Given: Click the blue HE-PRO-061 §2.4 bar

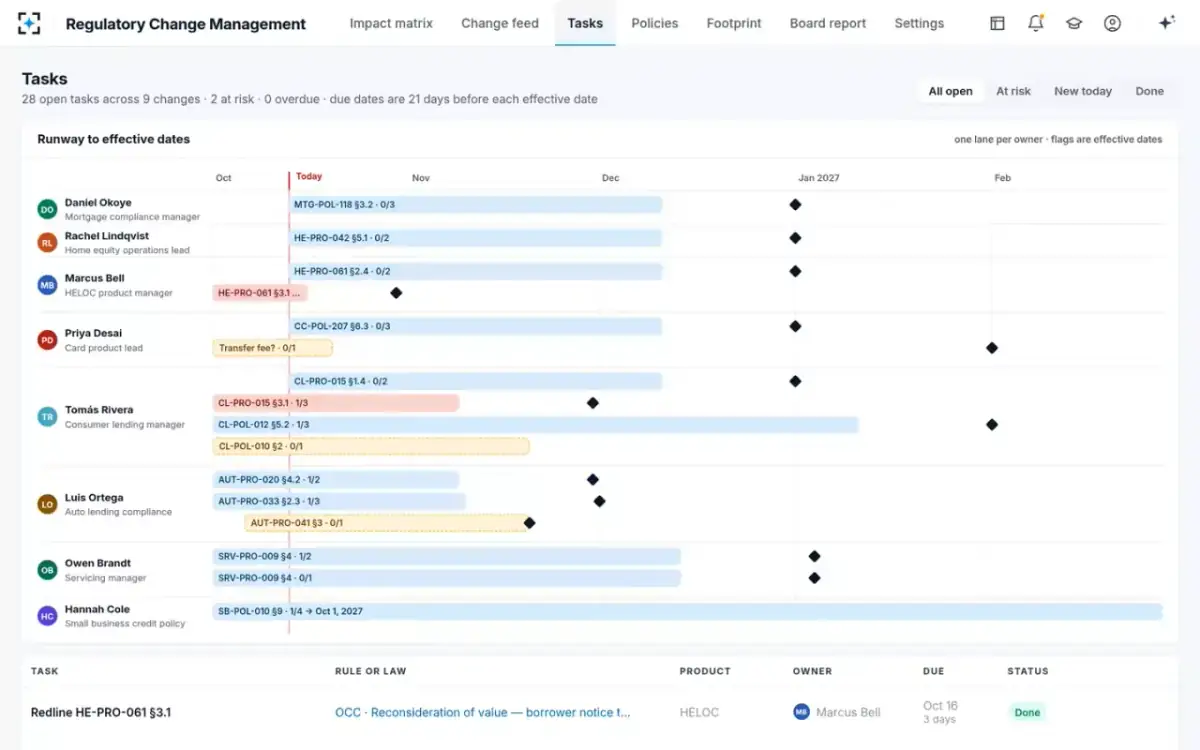Looking at the screenshot, I should (476, 271).
